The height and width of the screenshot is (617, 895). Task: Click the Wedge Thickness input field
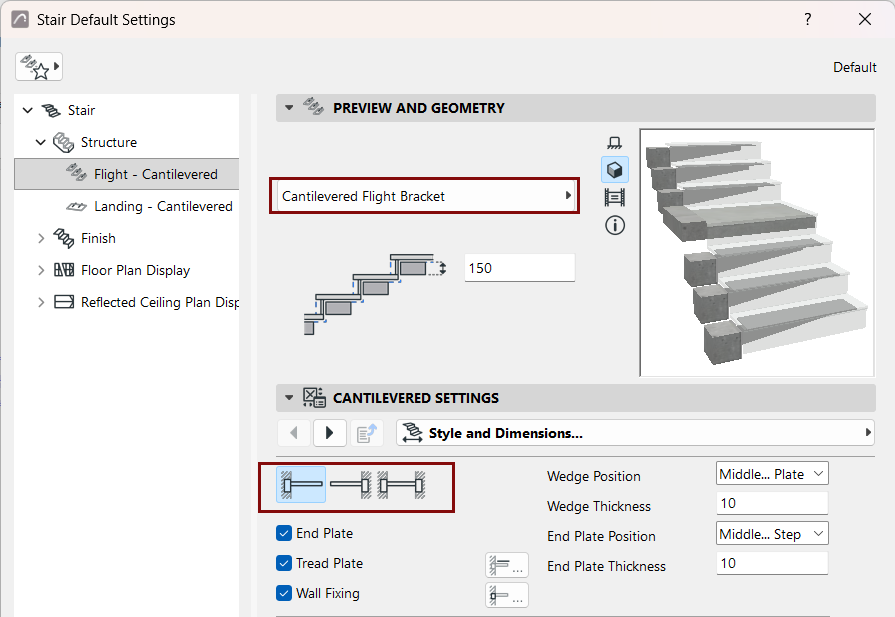click(x=772, y=503)
